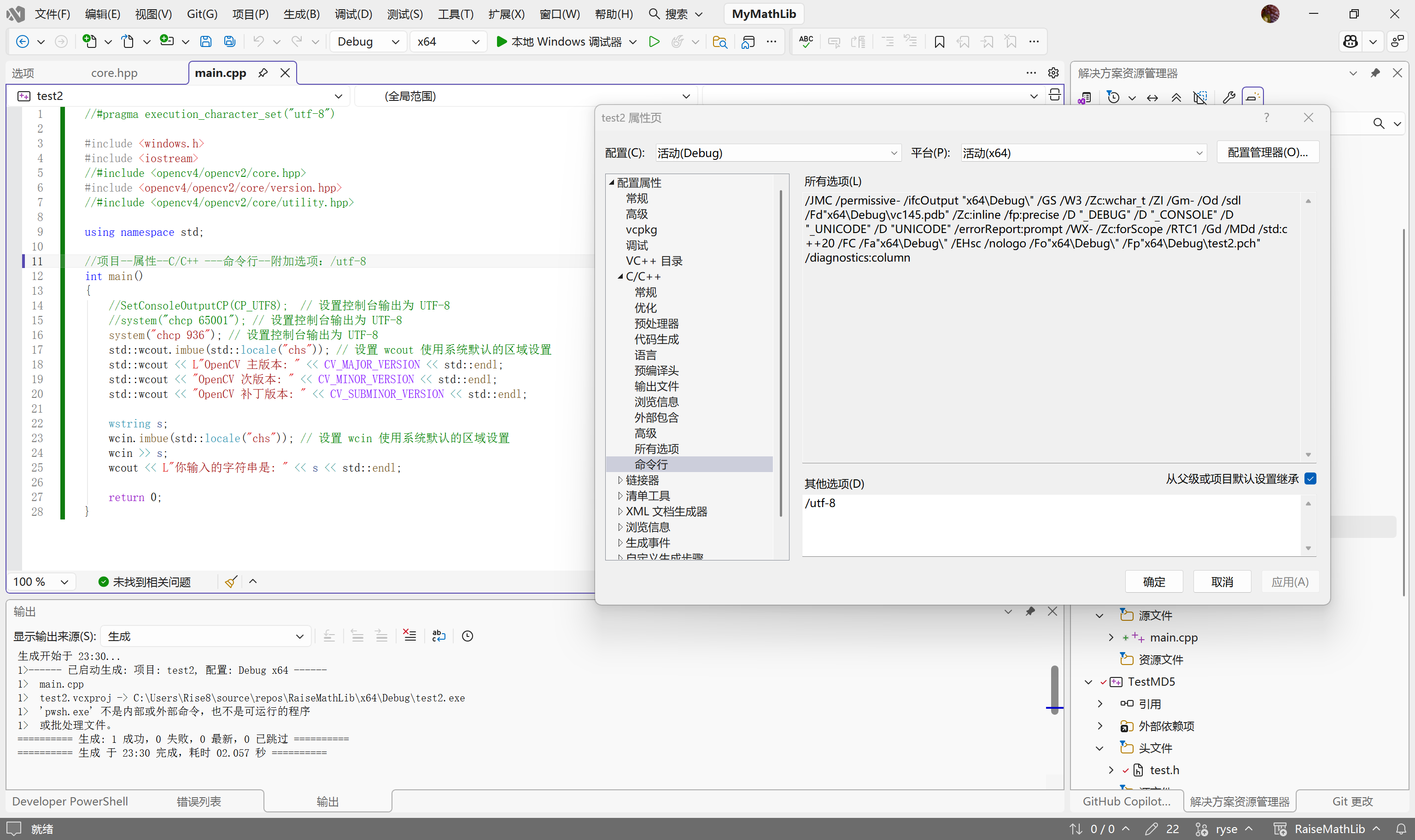Expand the 链接器 tree node
Image resolution: width=1415 pixels, height=840 pixels.
(620, 480)
